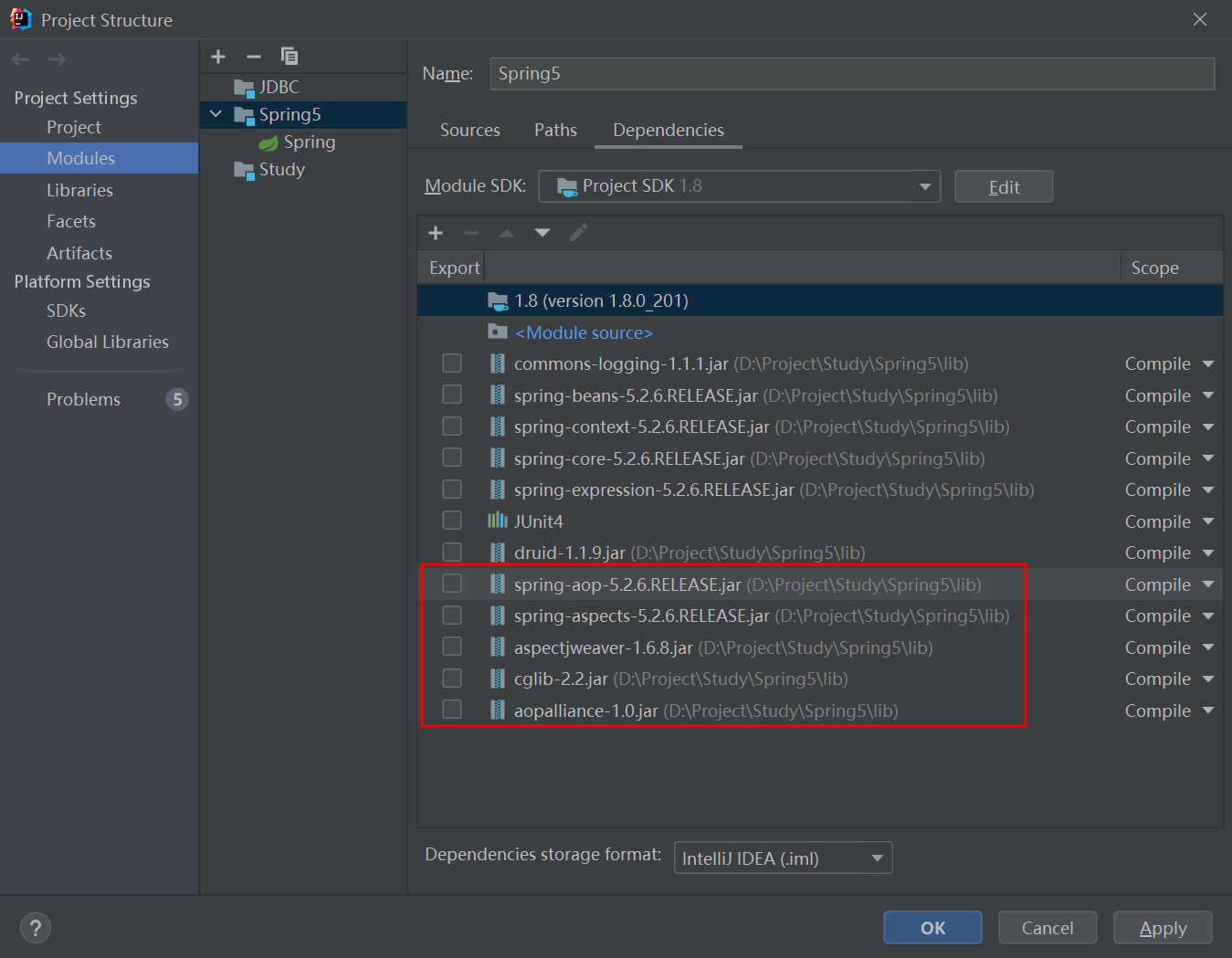1232x958 pixels.
Task: Check Export for aspectjweaver-1.6.8.jar
Action: coord(452,647)
